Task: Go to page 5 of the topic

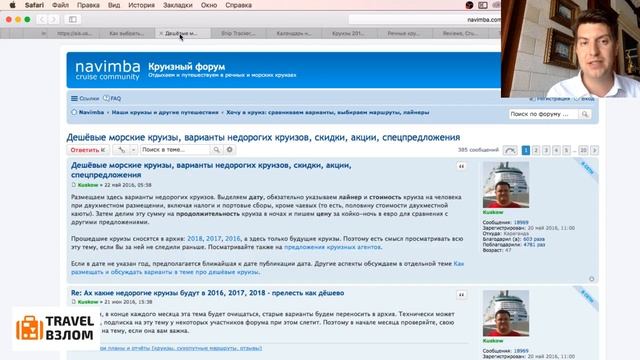Action: coord(567,151)
